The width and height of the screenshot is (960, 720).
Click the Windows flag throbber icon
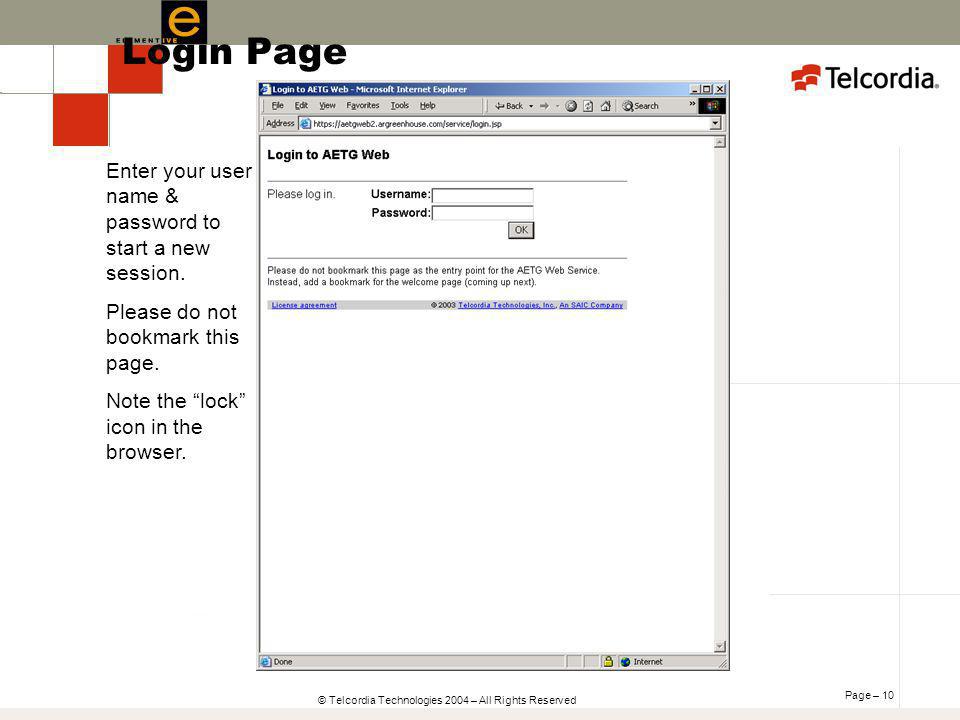(x=712, y=106)
